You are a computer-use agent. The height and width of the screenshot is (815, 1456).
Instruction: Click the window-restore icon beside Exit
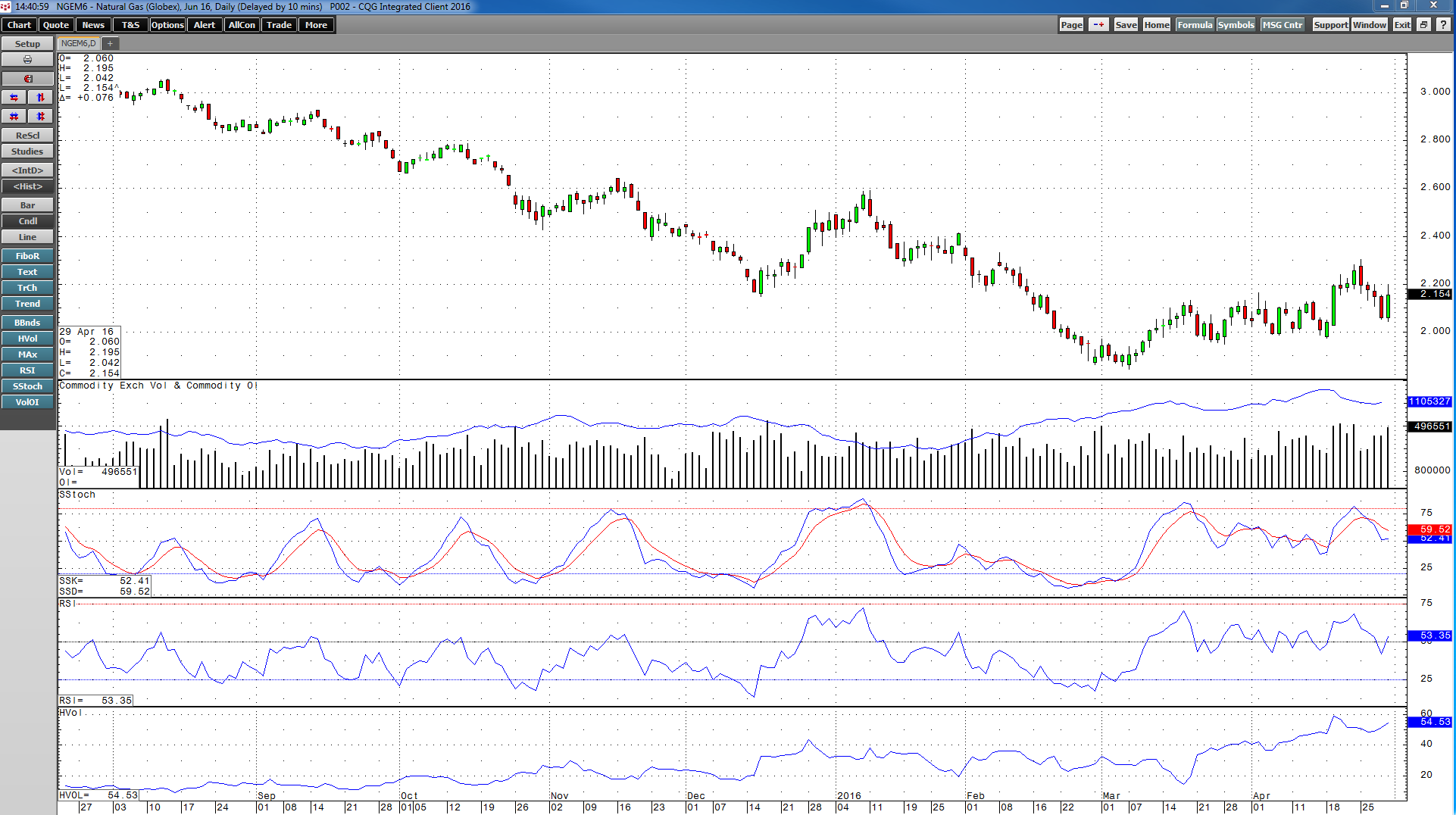1423,24
